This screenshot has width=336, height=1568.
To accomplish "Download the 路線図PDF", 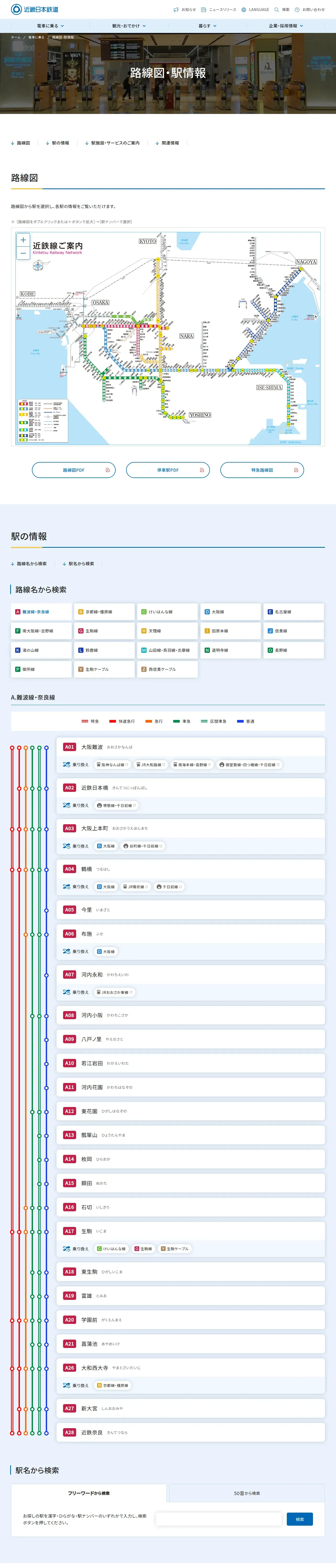I will [x=74, y=470].
